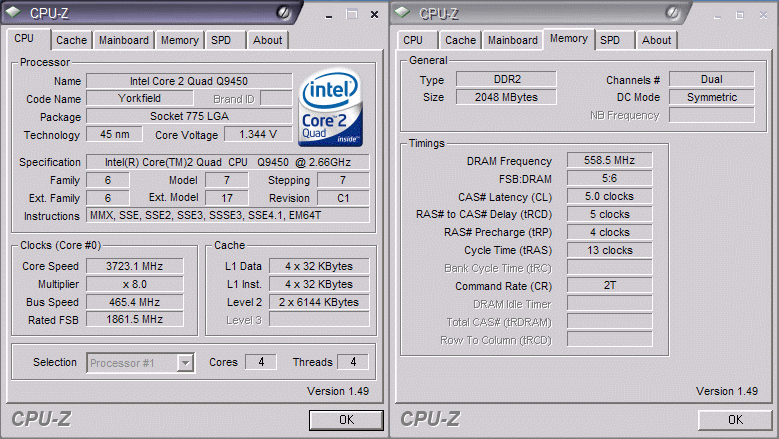Switch to Cache tab in left window

tap(72, 40)
